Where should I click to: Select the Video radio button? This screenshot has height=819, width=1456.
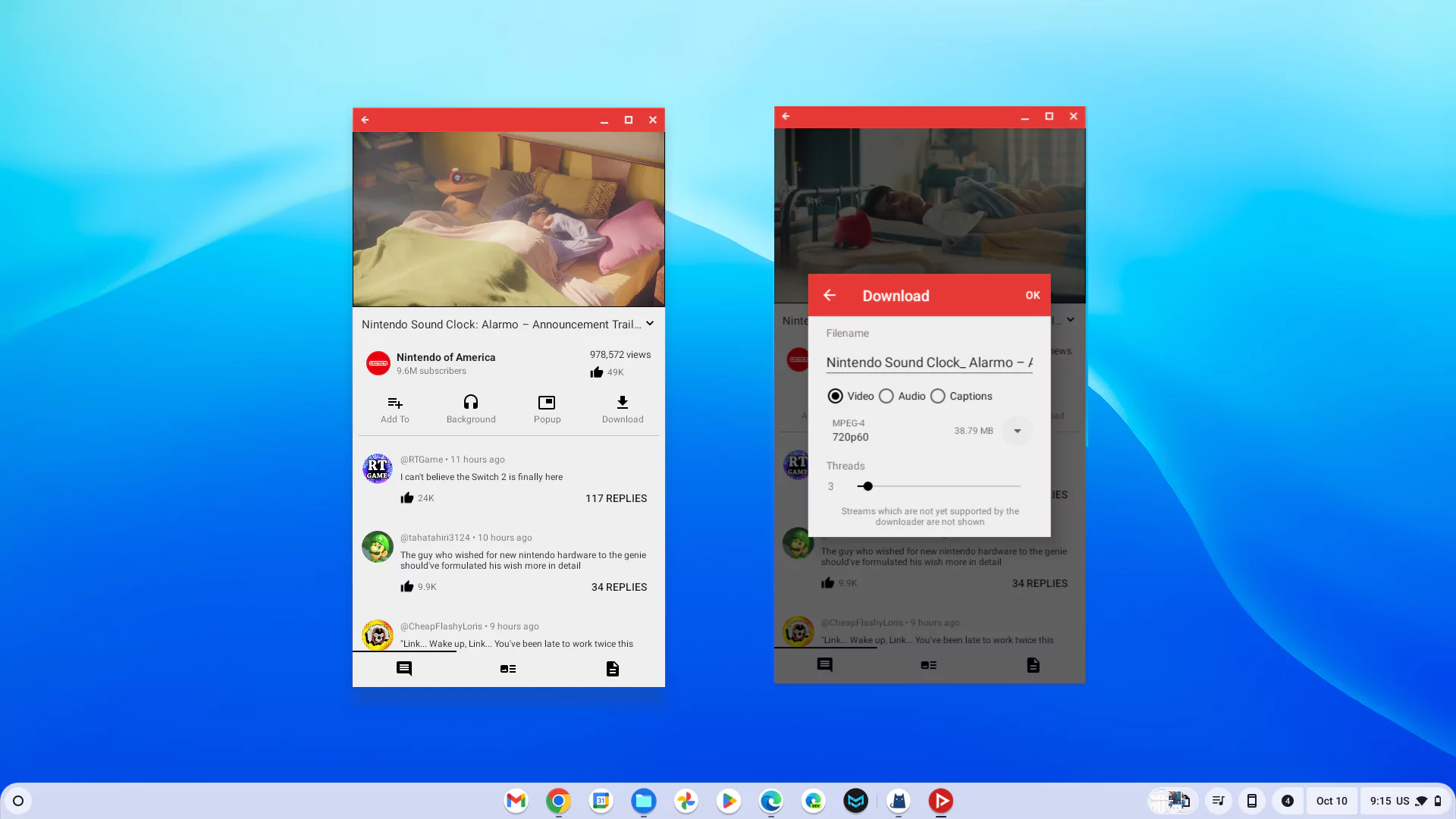(835, 396)
